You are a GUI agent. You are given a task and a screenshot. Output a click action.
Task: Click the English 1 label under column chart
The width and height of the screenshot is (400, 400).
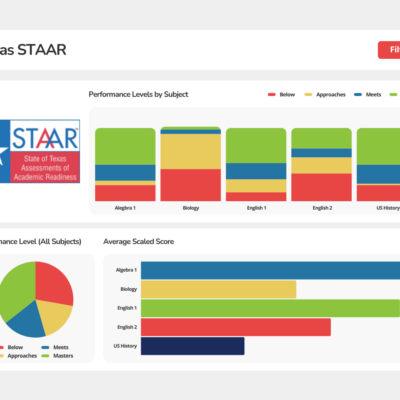pos(256,208)
